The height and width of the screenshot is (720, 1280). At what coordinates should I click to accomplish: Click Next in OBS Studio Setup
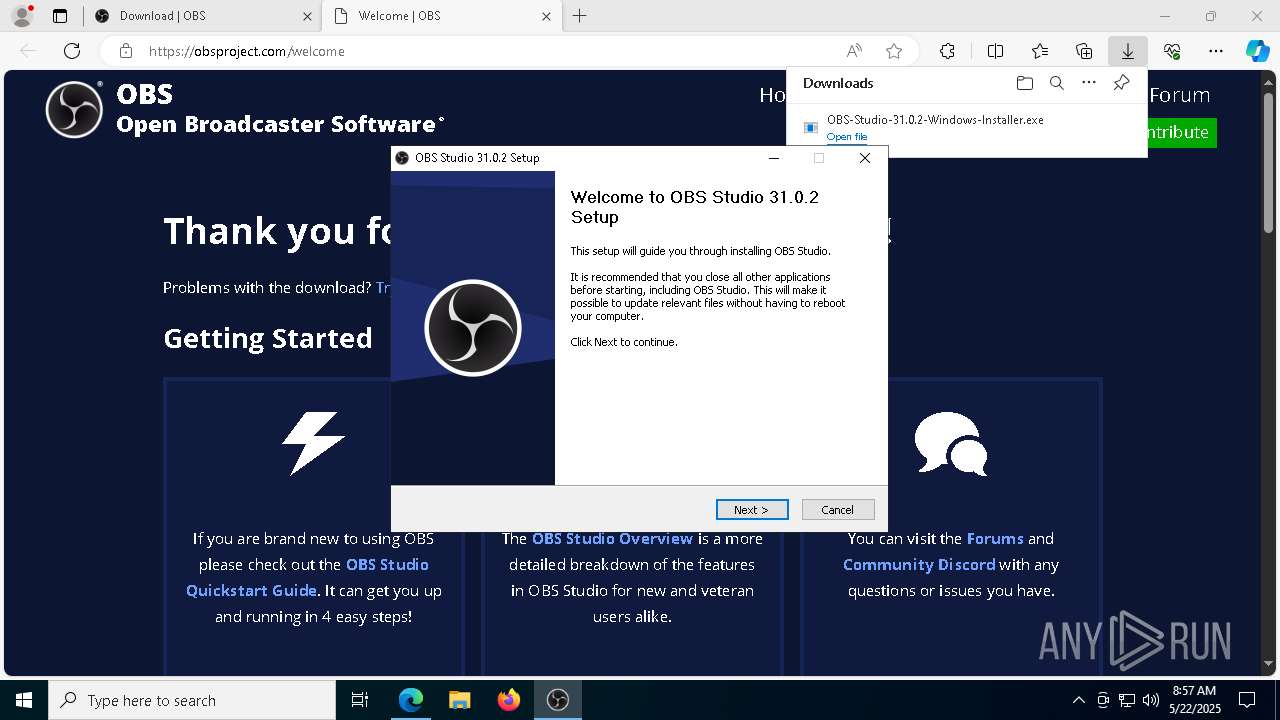coord(752,510)
